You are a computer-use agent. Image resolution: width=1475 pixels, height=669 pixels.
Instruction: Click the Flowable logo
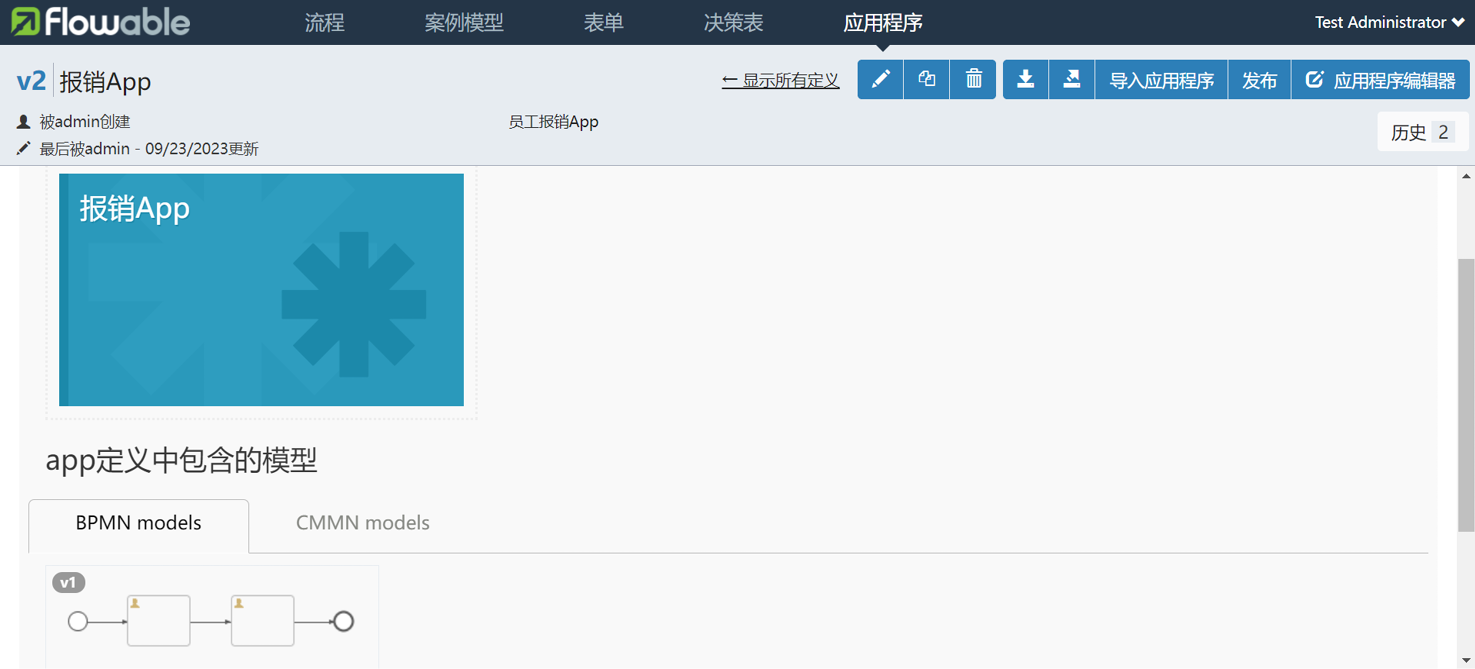100,22
